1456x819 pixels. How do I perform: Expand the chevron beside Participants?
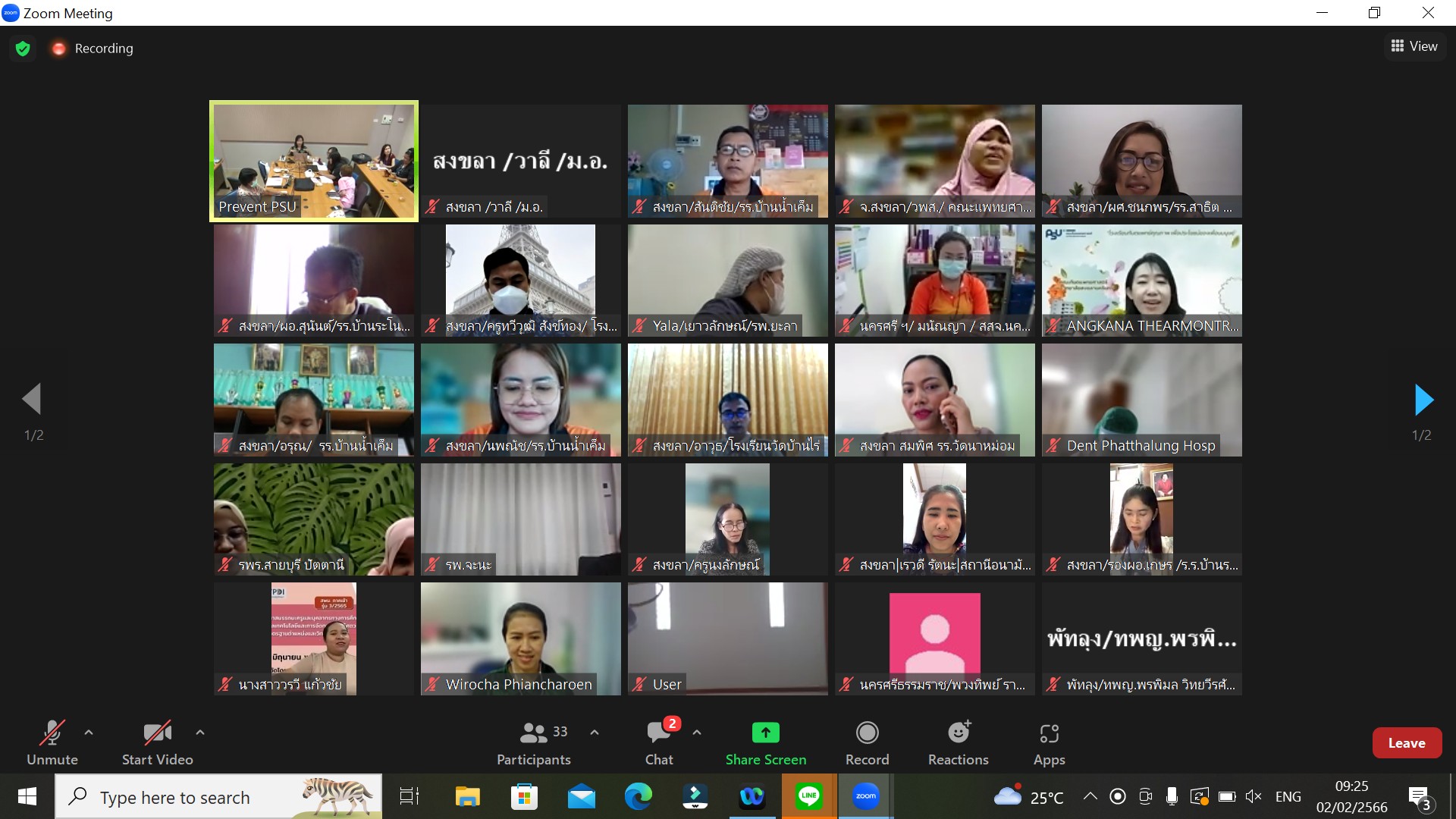pyautogui.click(x=595, y=733)
